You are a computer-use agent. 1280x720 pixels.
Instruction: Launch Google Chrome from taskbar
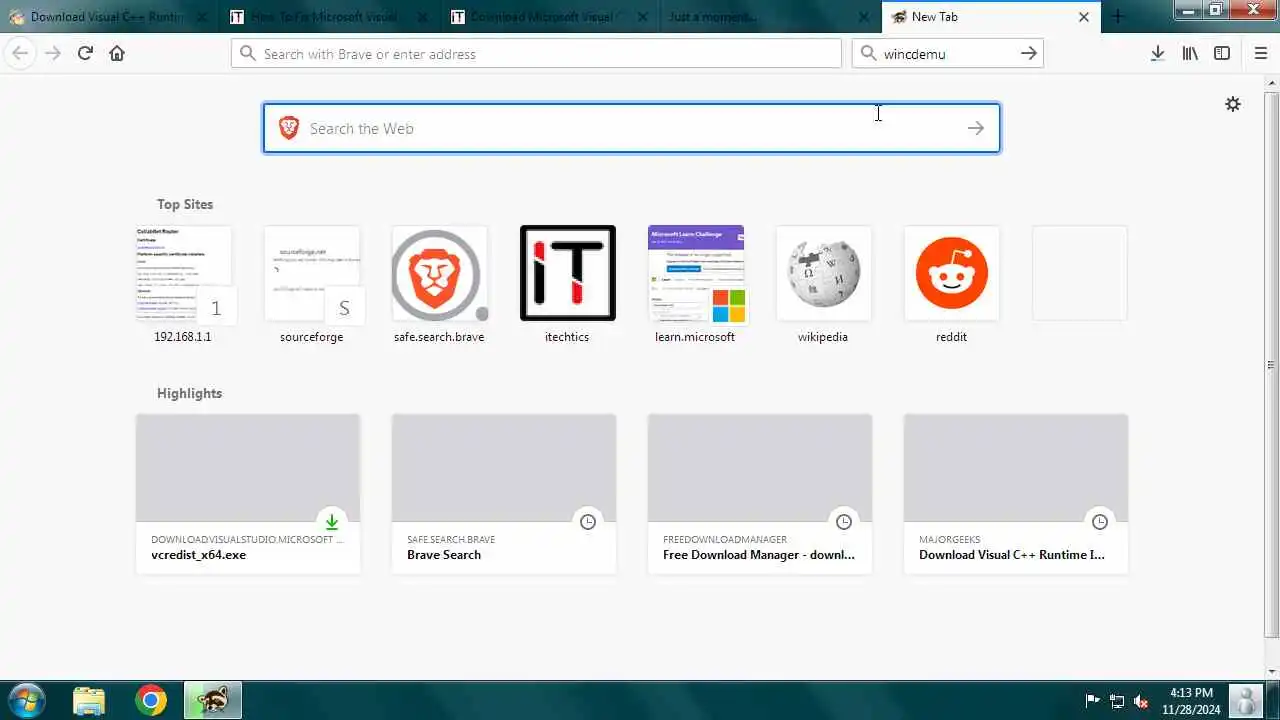tap(151, 701)
